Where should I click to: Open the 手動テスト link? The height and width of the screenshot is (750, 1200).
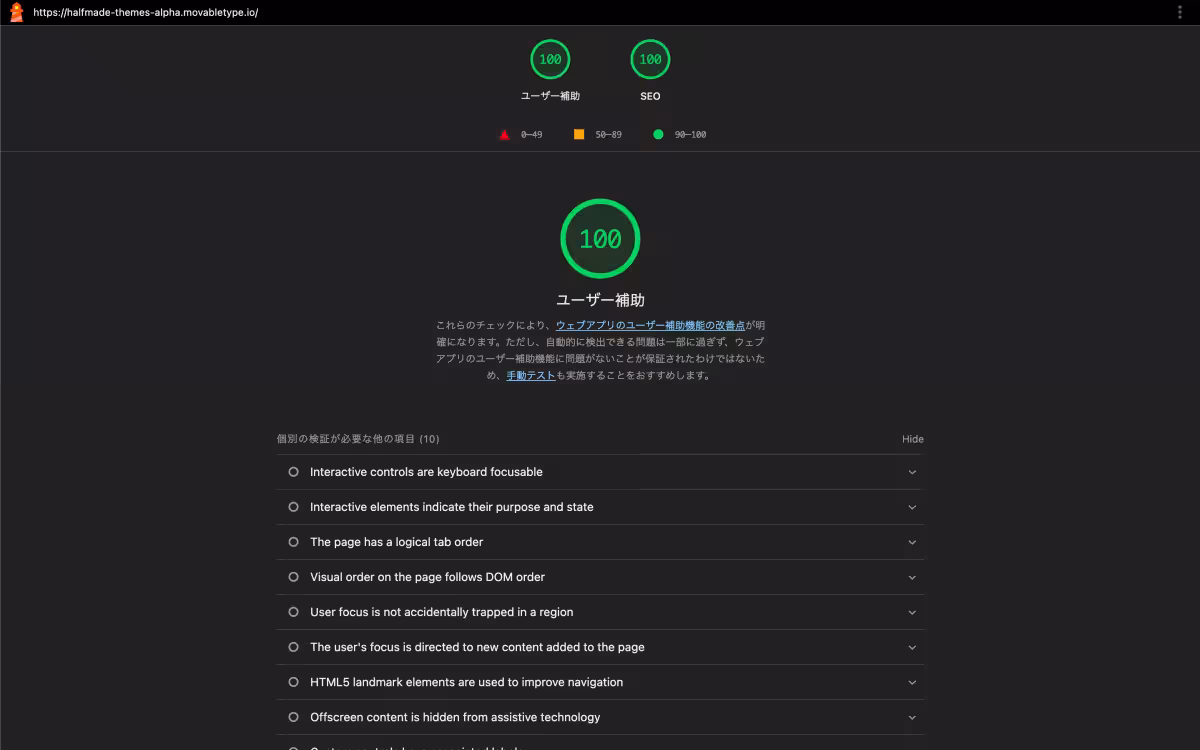(x=530, y=376)
